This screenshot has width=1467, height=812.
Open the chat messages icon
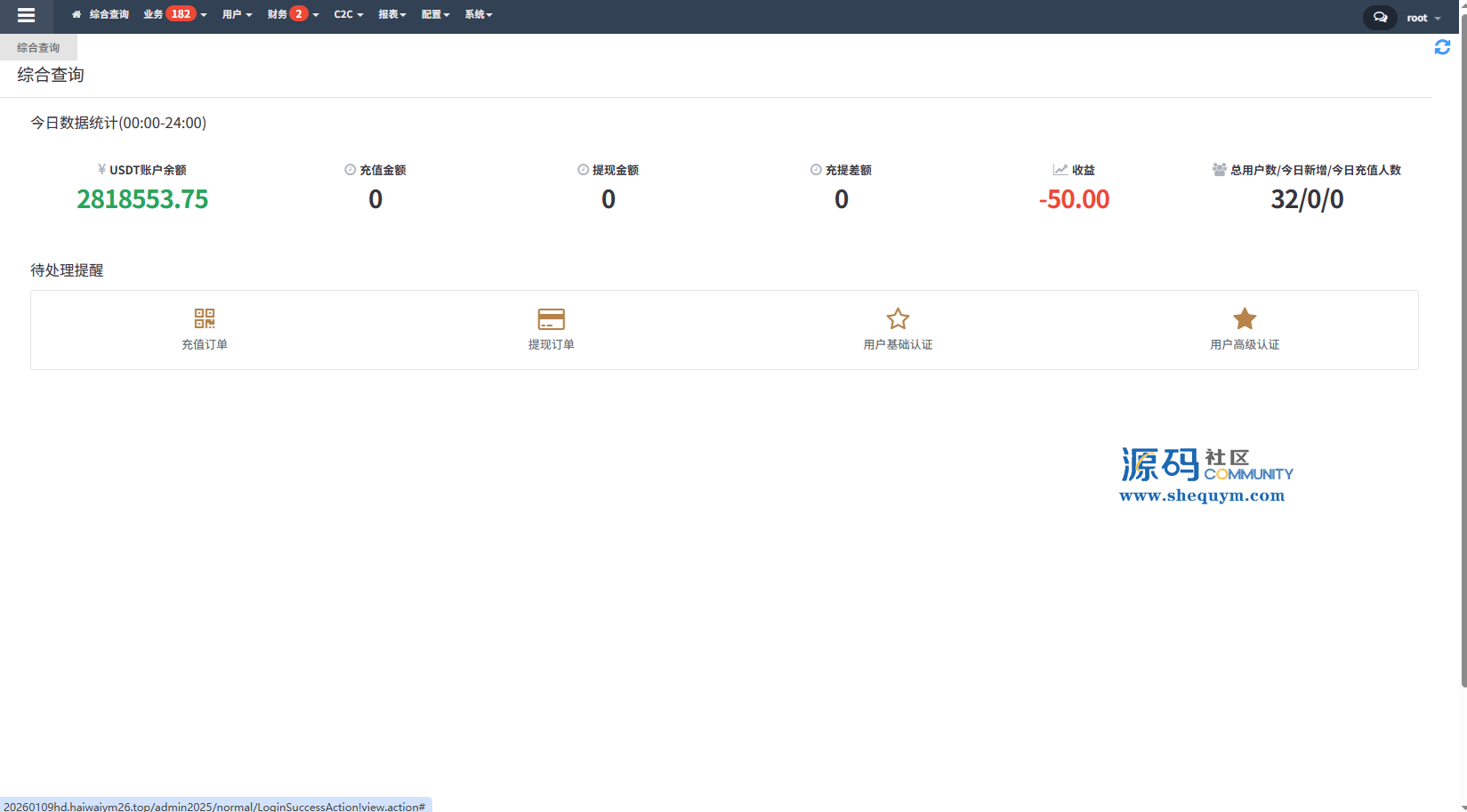(1380, 17)
